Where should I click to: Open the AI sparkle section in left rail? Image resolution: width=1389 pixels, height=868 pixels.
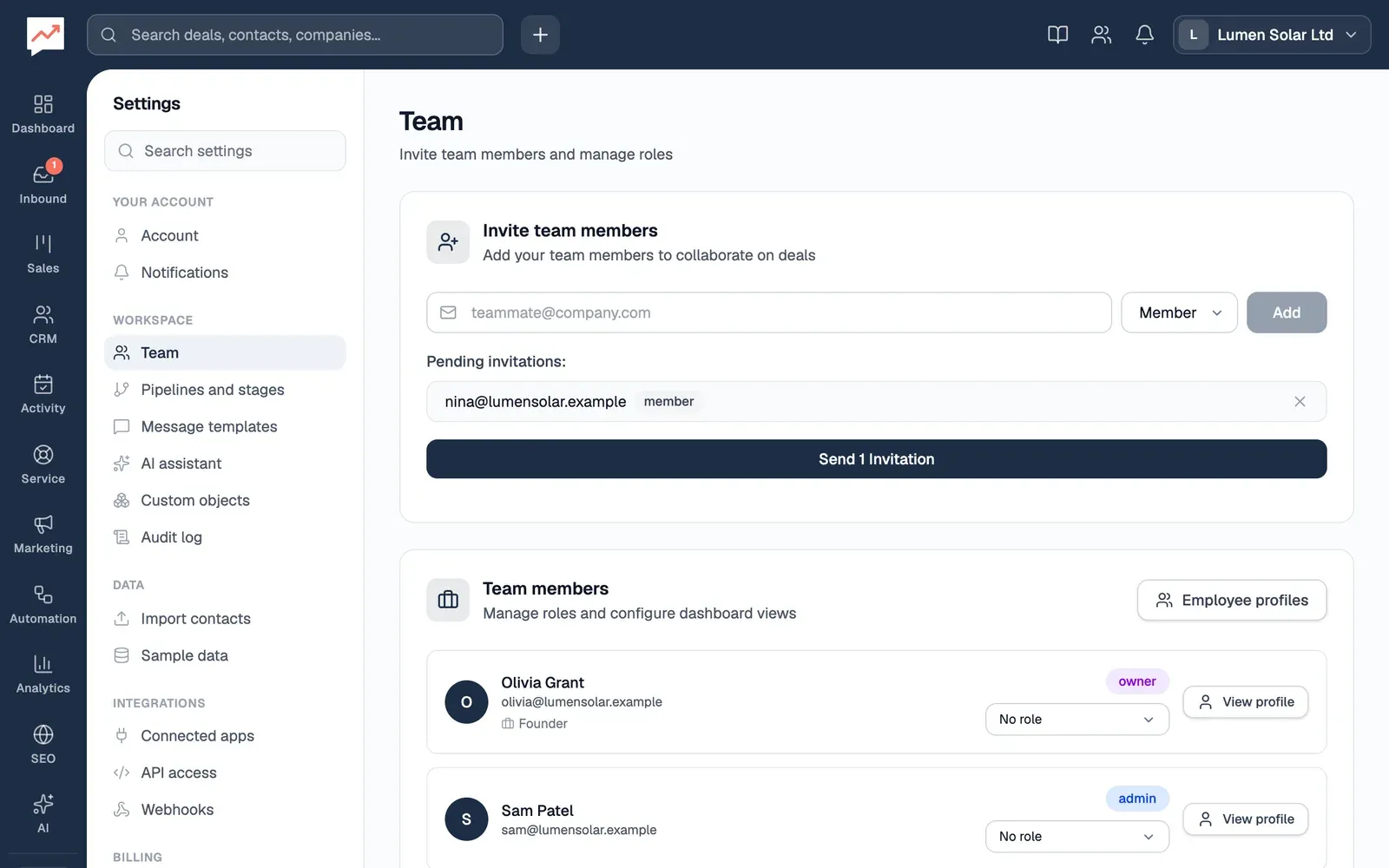[43, 814]
